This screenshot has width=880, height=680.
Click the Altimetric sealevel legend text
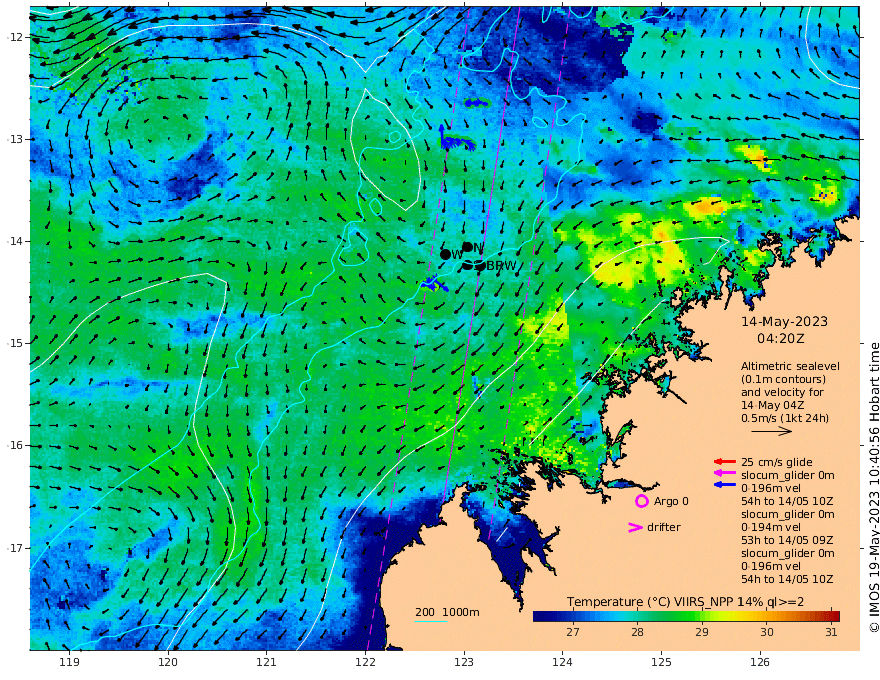(790, 366)
